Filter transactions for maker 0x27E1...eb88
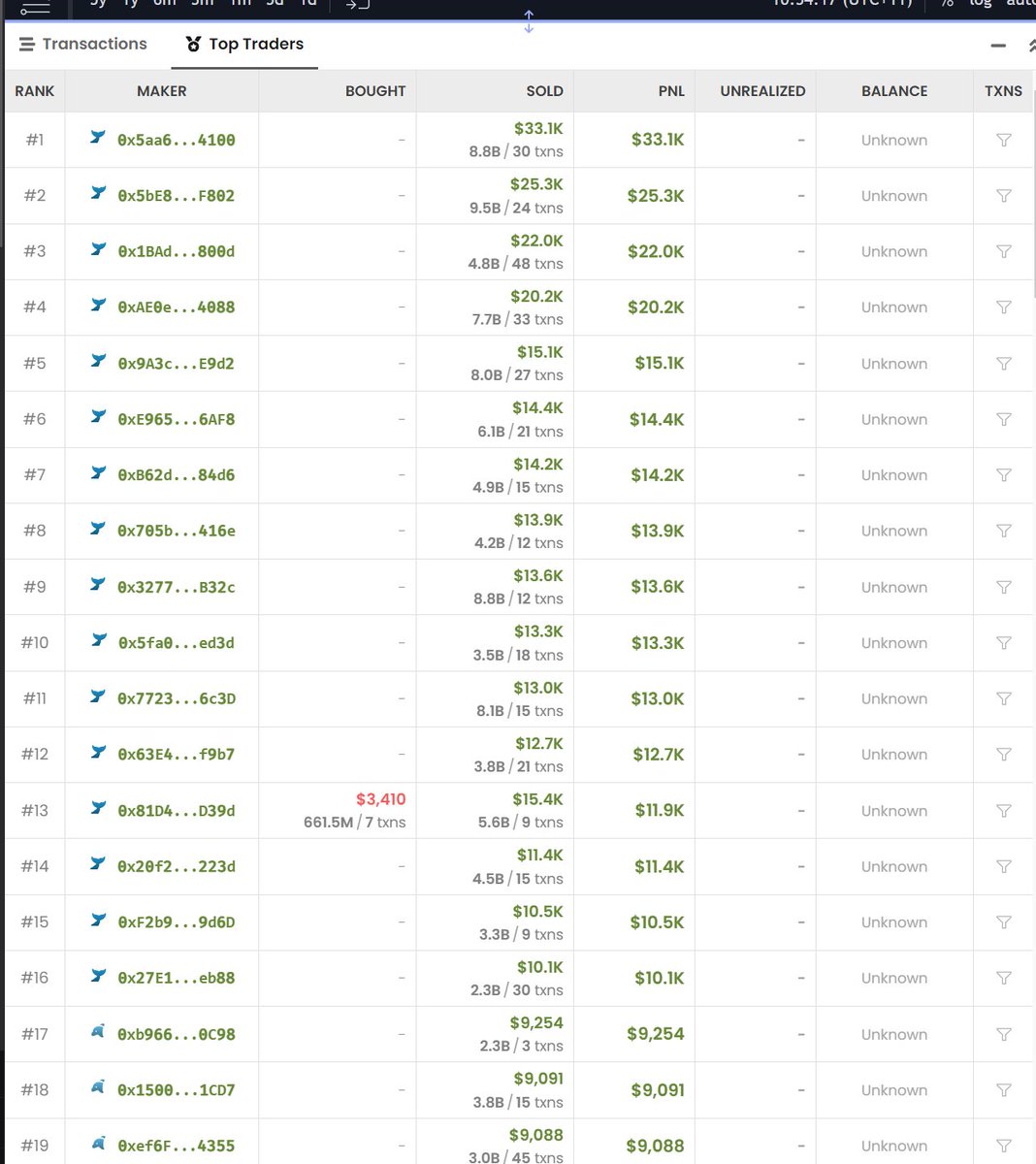Viewport: 1036px width, 1164px height. [x=1004, y=978]
